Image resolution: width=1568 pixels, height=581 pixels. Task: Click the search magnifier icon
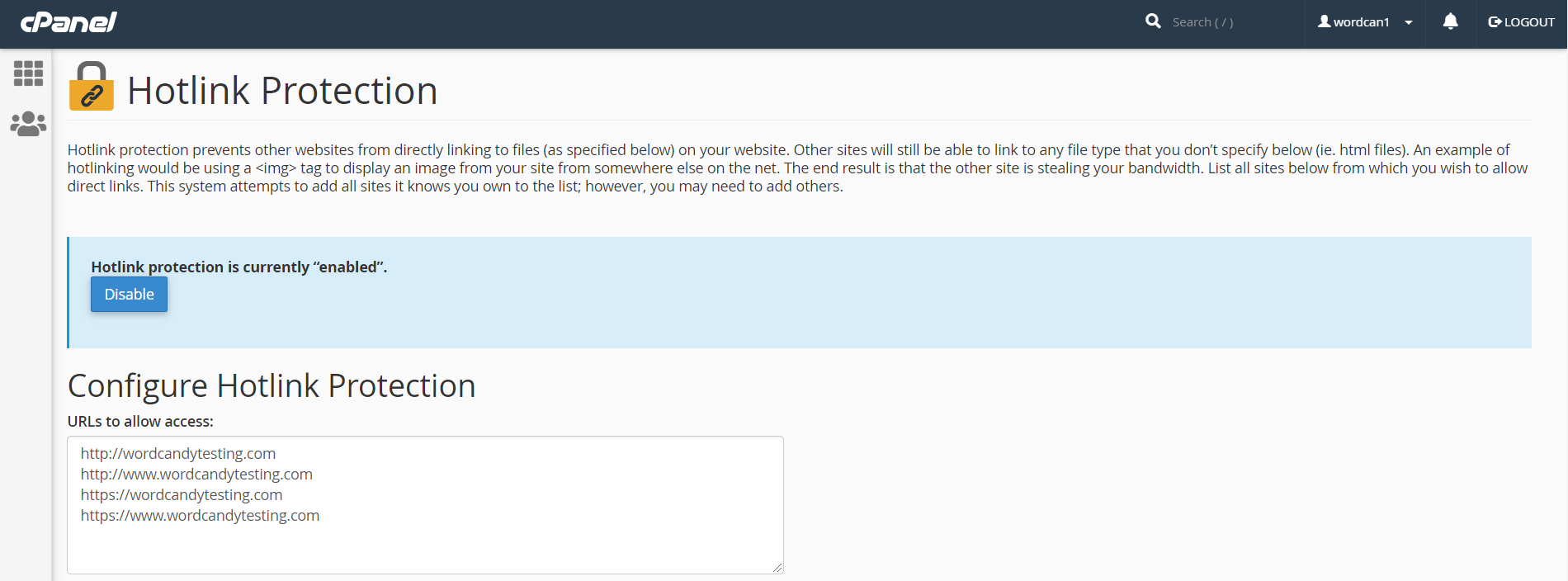[x=1153, y=21]
